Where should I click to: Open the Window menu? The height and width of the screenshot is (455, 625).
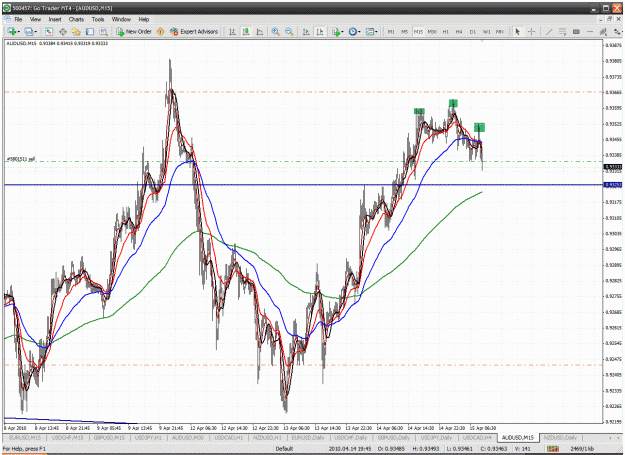point(121,19)
